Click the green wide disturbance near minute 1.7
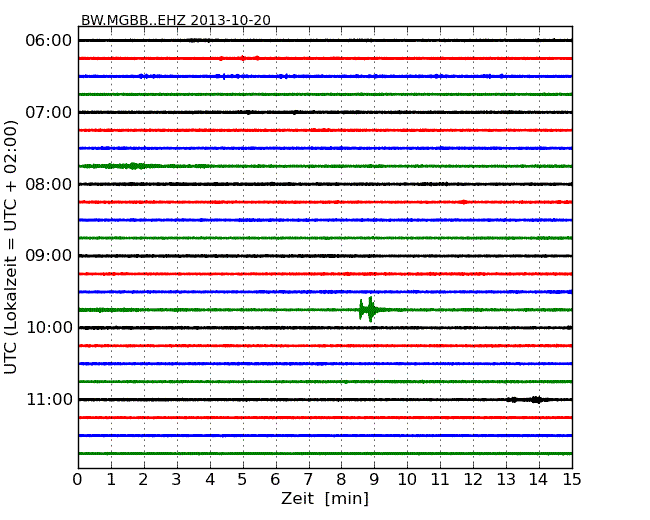This screenshot has width=650, height=520. point(133,166)
